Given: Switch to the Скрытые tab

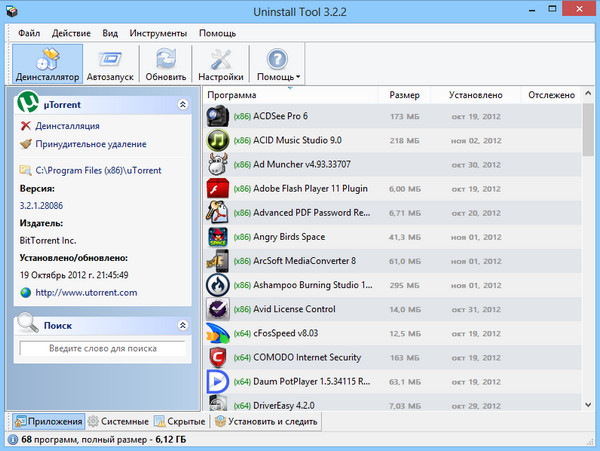Looking at the screenshot, I should (x=181, y=422).
